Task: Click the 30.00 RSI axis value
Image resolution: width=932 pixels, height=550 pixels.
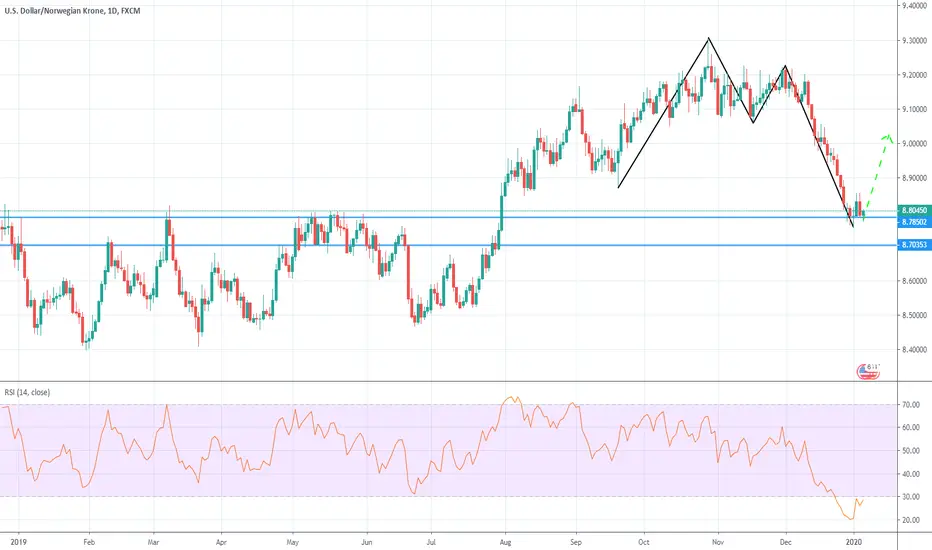Action: coord(911,497)
